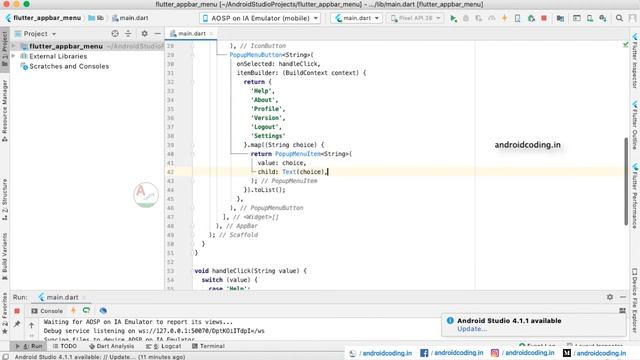Hide the Run panel with minus icon

623,297
